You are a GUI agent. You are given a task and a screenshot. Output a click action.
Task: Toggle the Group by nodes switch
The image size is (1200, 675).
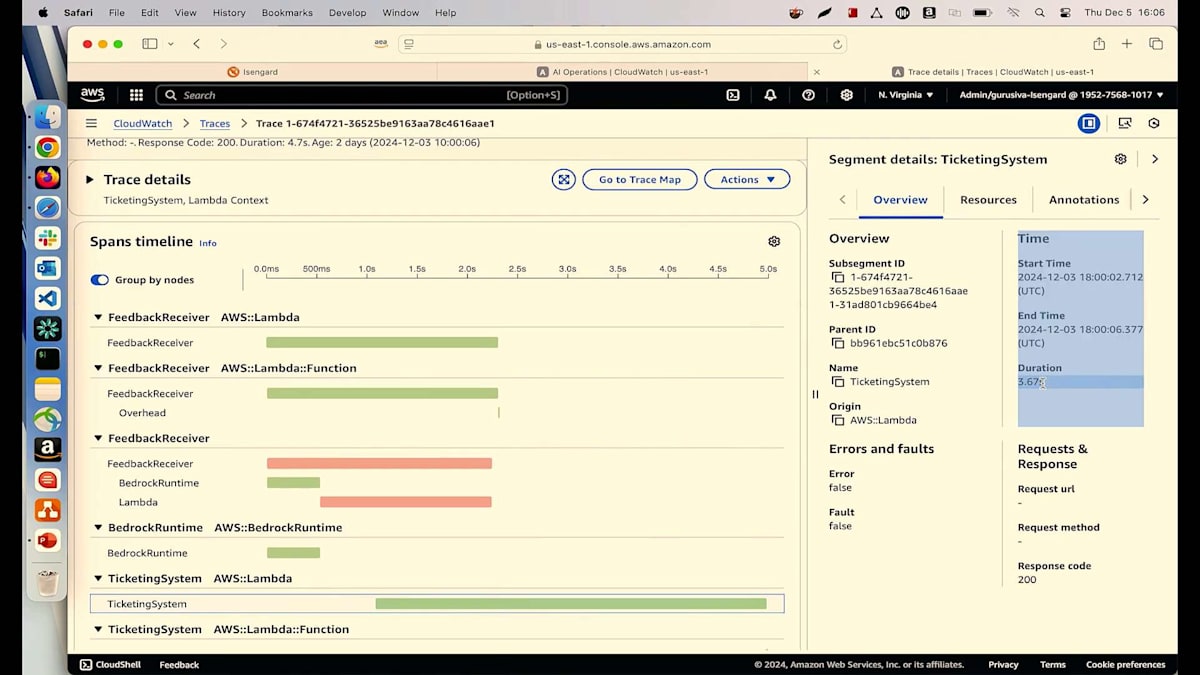pyautogui.click(x=99, y=280)
